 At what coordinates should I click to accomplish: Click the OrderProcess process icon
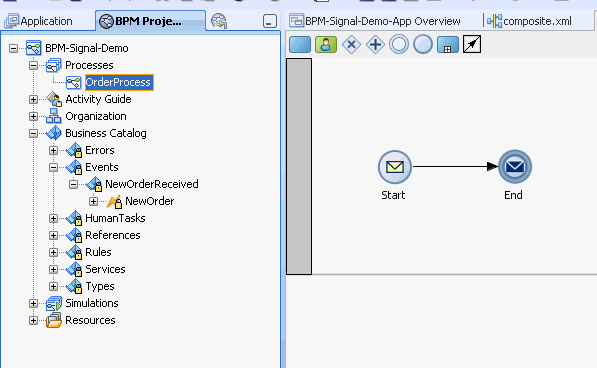coord(73,82)
